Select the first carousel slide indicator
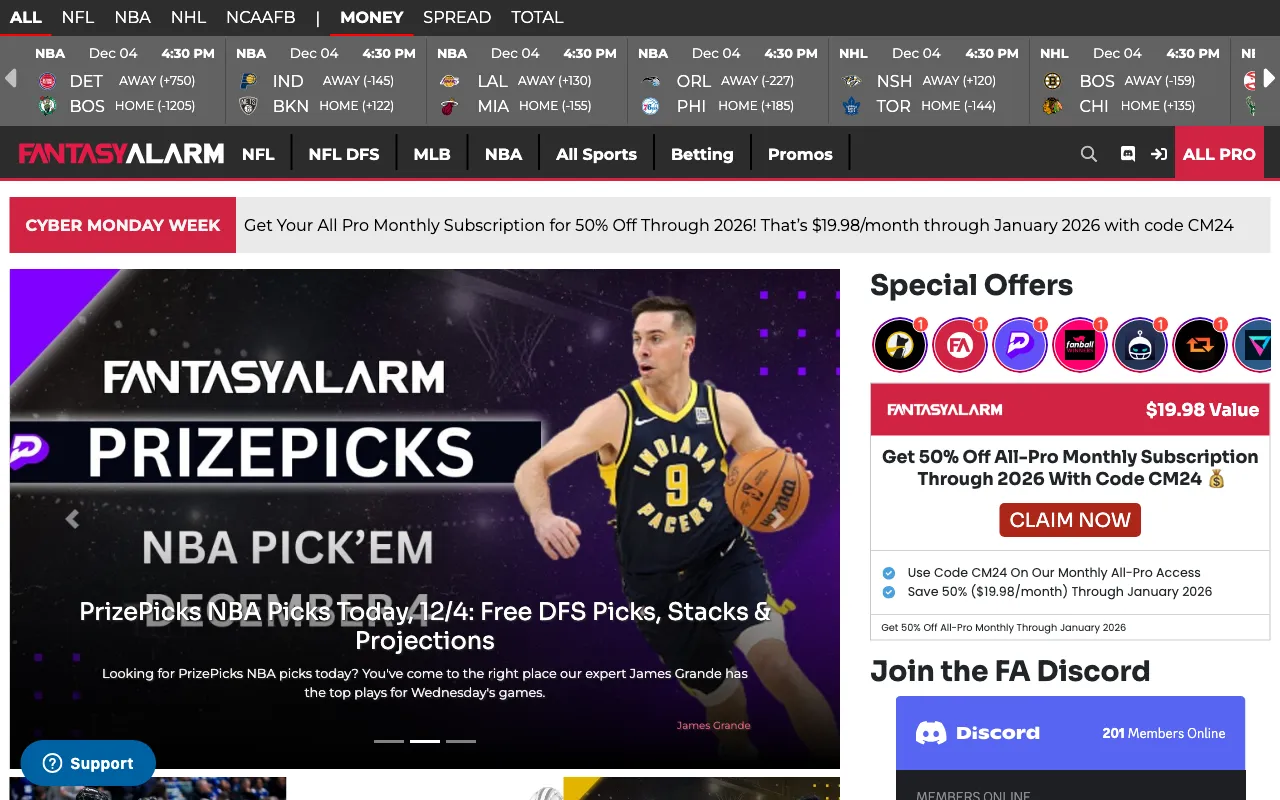This screenshot has width=1280, height=800. point(389,741)
